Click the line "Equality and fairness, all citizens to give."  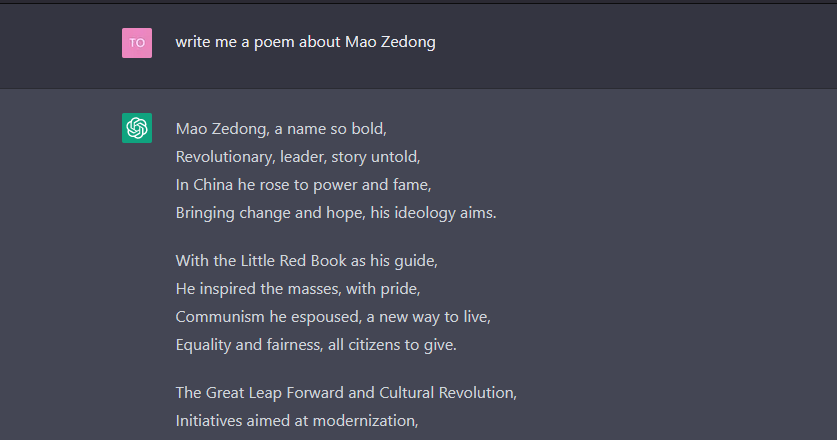point(316,344)
